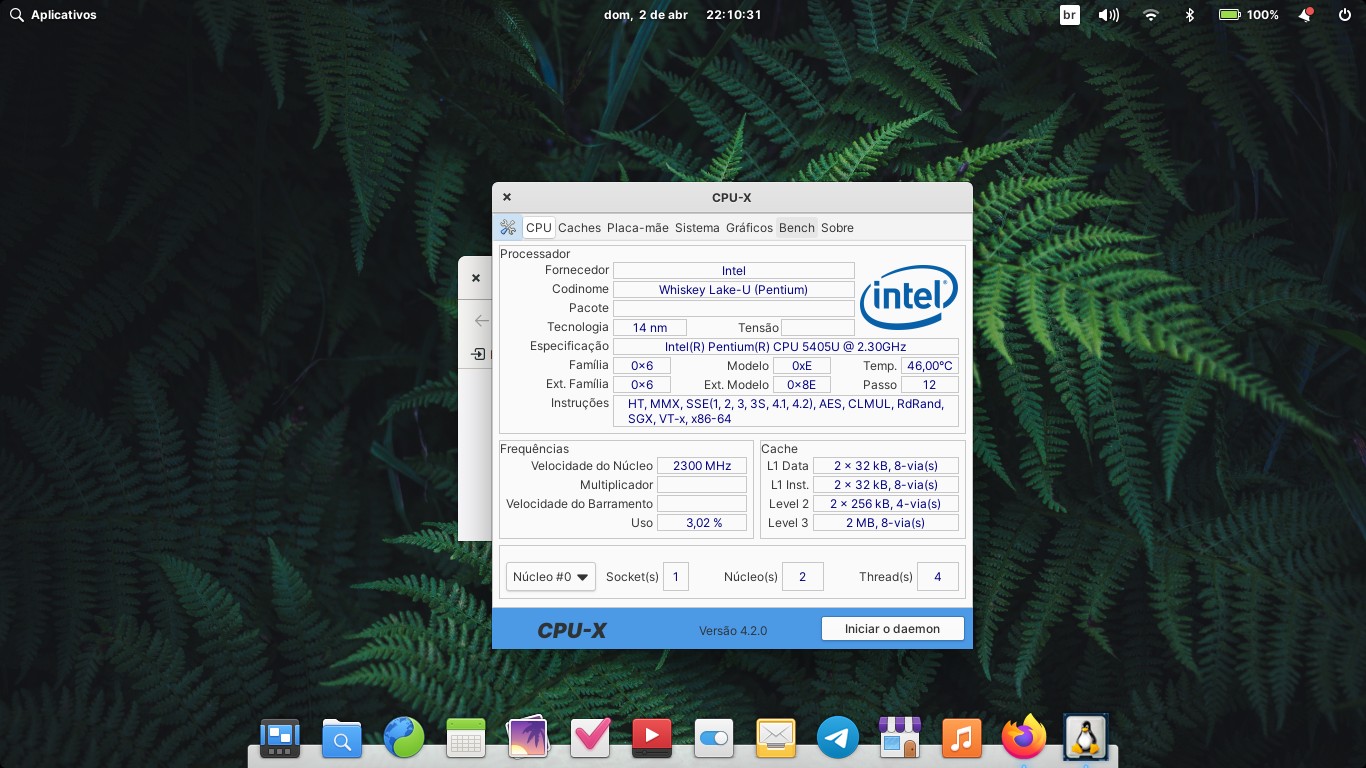Image resolution: width=1366 pixels, height=768 pixels.
Task: Click the 'Whiskey Lake-U (Pentium)' codename value
Action: (734, 290)
